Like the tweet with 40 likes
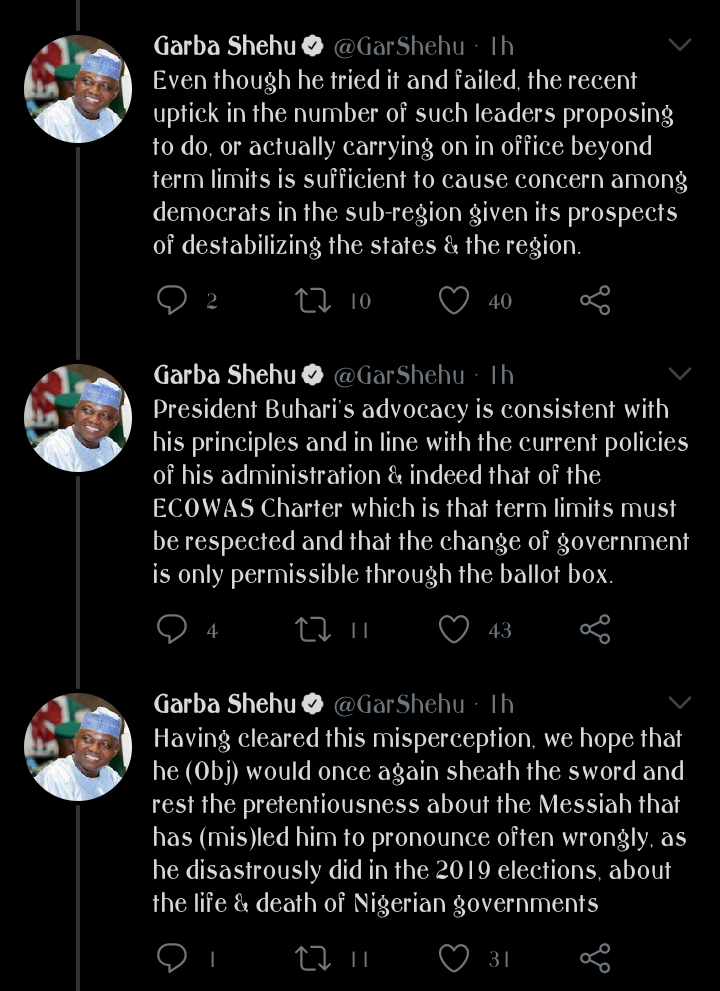Screen dimensions: 720x991 point(454,300)
